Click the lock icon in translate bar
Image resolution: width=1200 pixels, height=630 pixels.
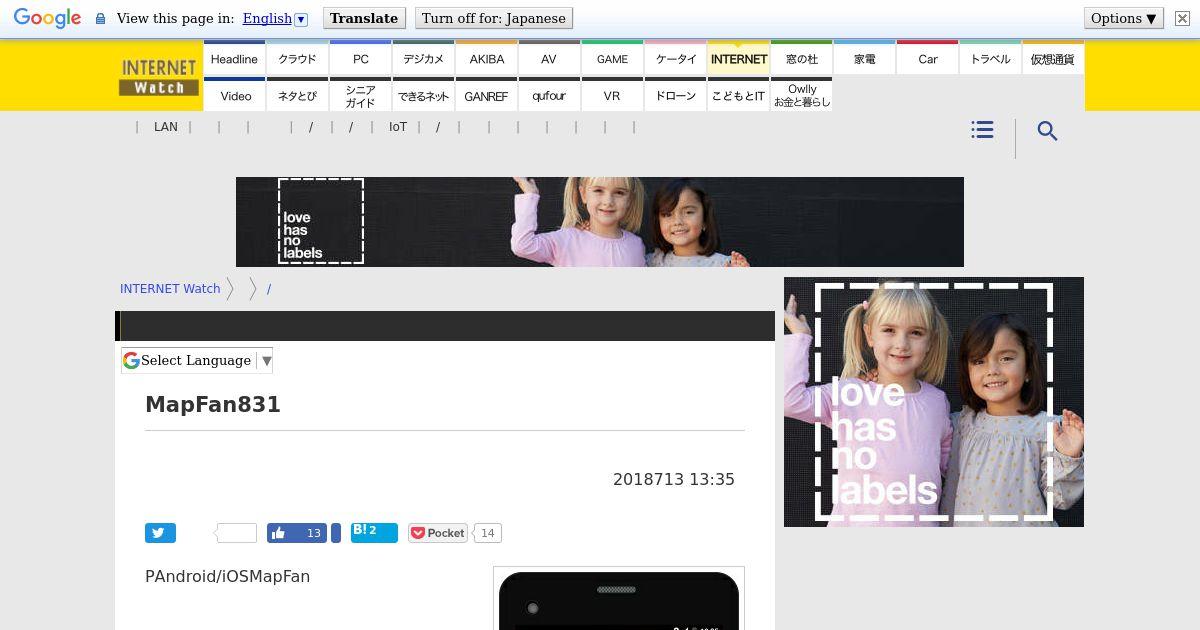(100, 19)
